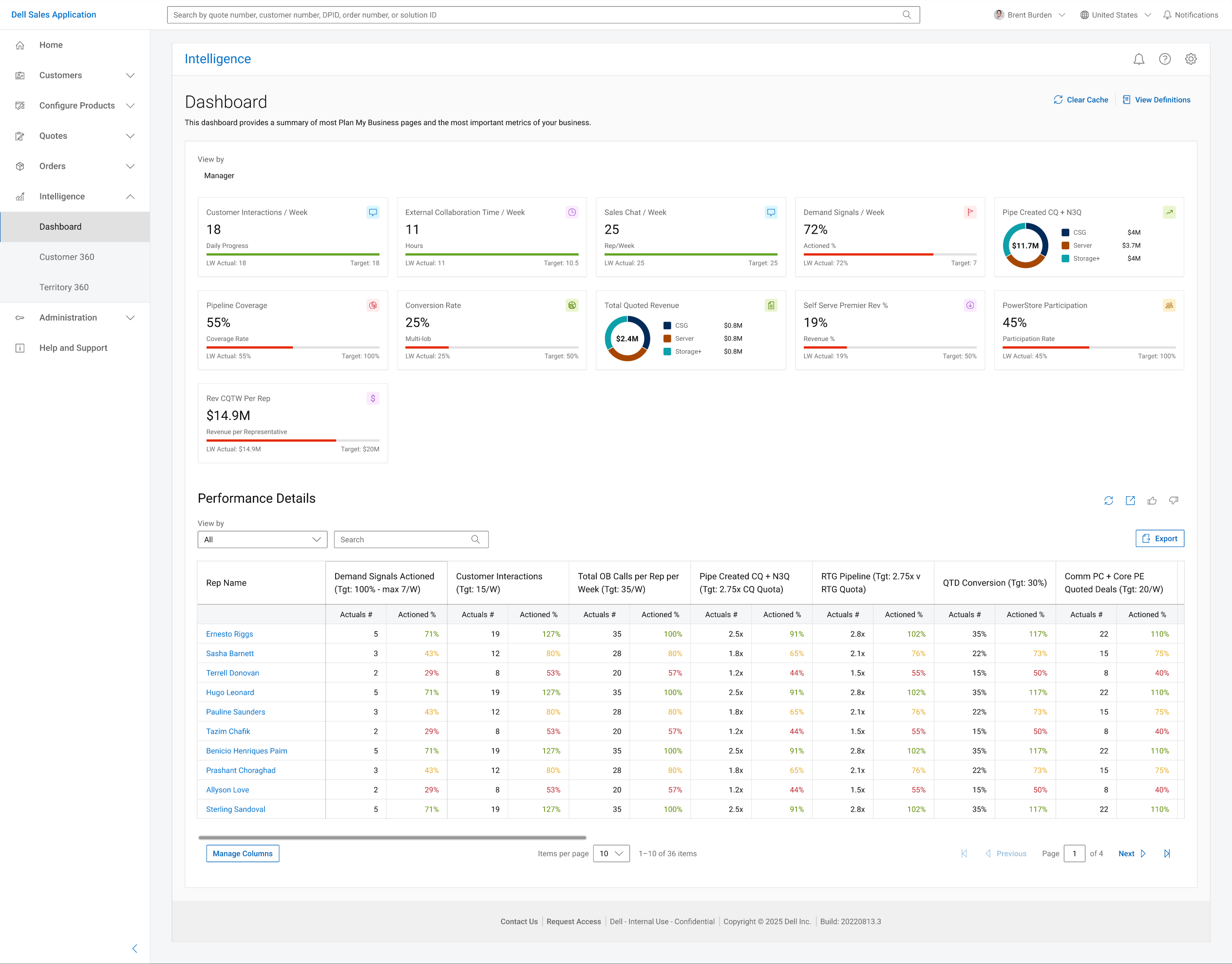Click thumbs down feedback icon

click(x=1174, y=501)
